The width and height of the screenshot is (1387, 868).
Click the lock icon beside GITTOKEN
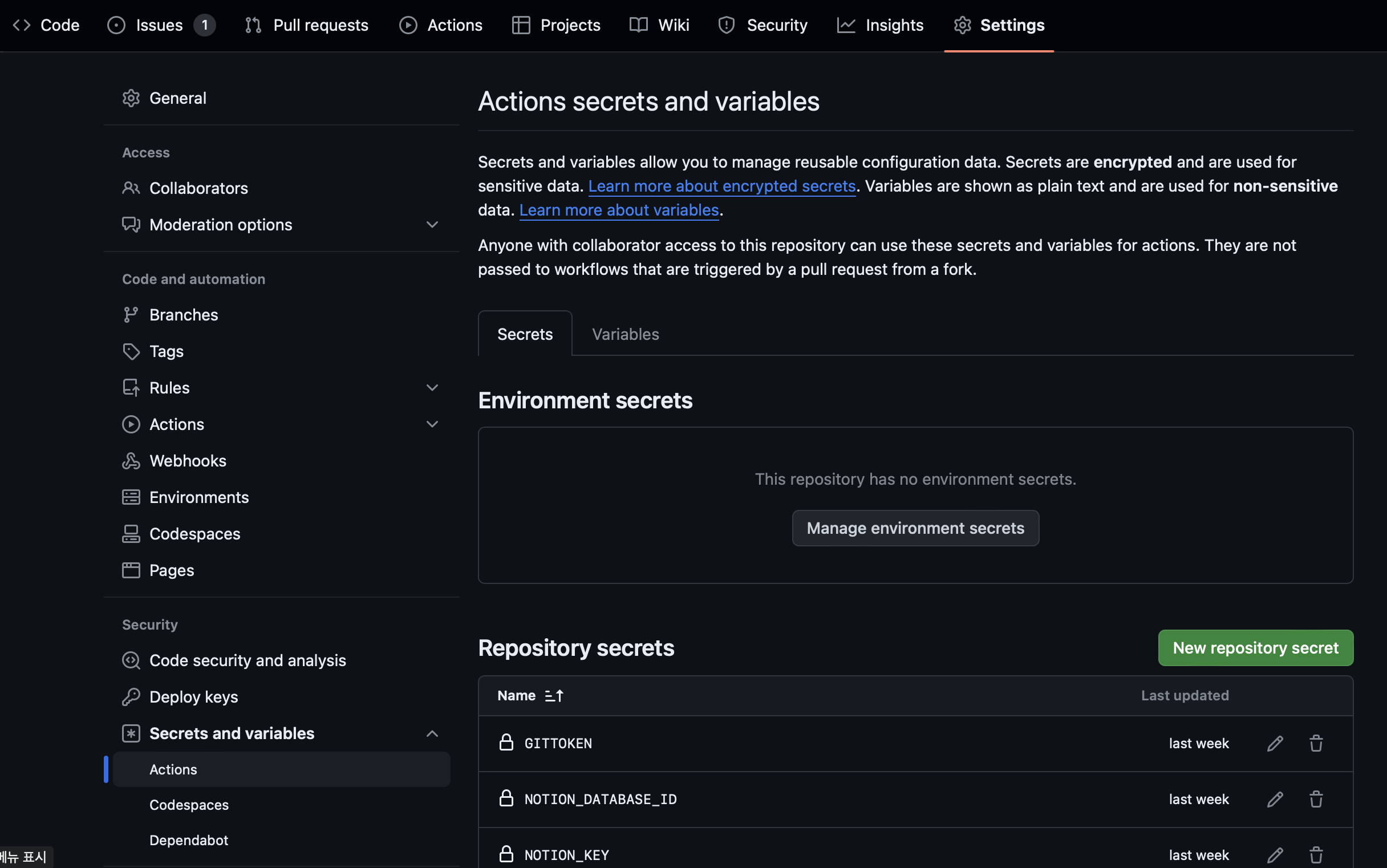coord(506,743)
